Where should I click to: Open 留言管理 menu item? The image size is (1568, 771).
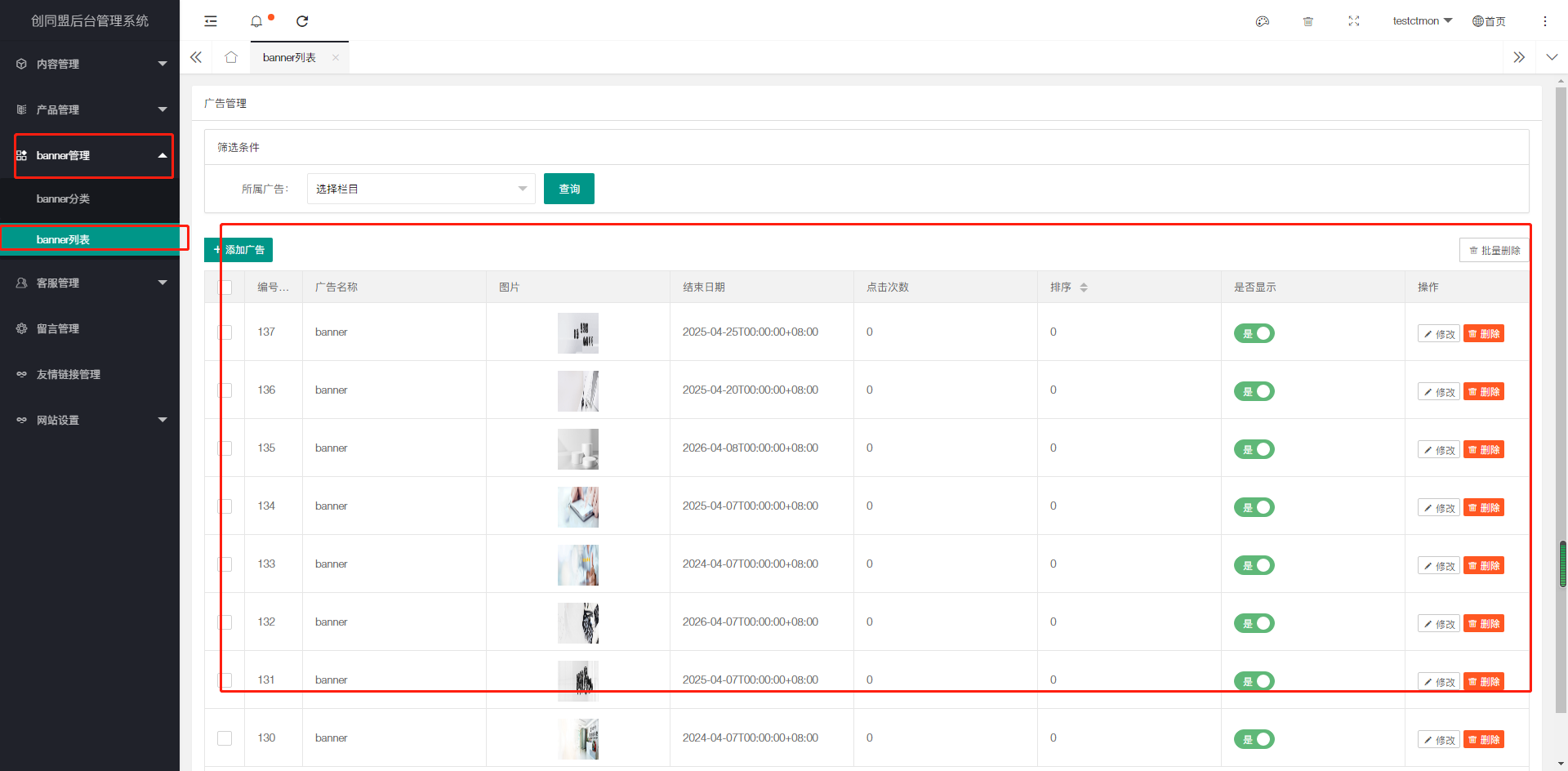click(x=90, y=328)
